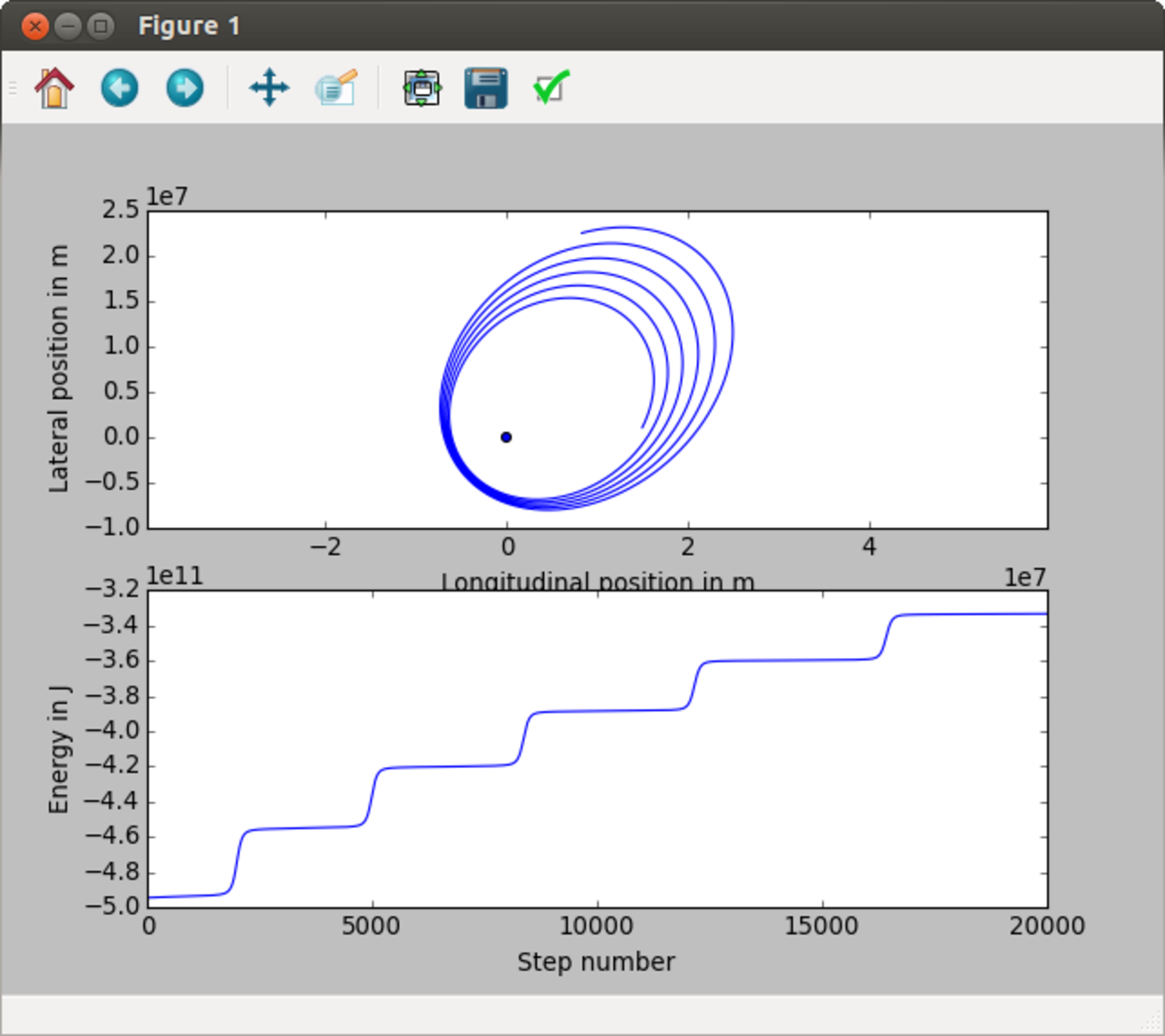Click the 'Lateral position in m' axis label
1165x1036 pixels.
pos(58,368)
